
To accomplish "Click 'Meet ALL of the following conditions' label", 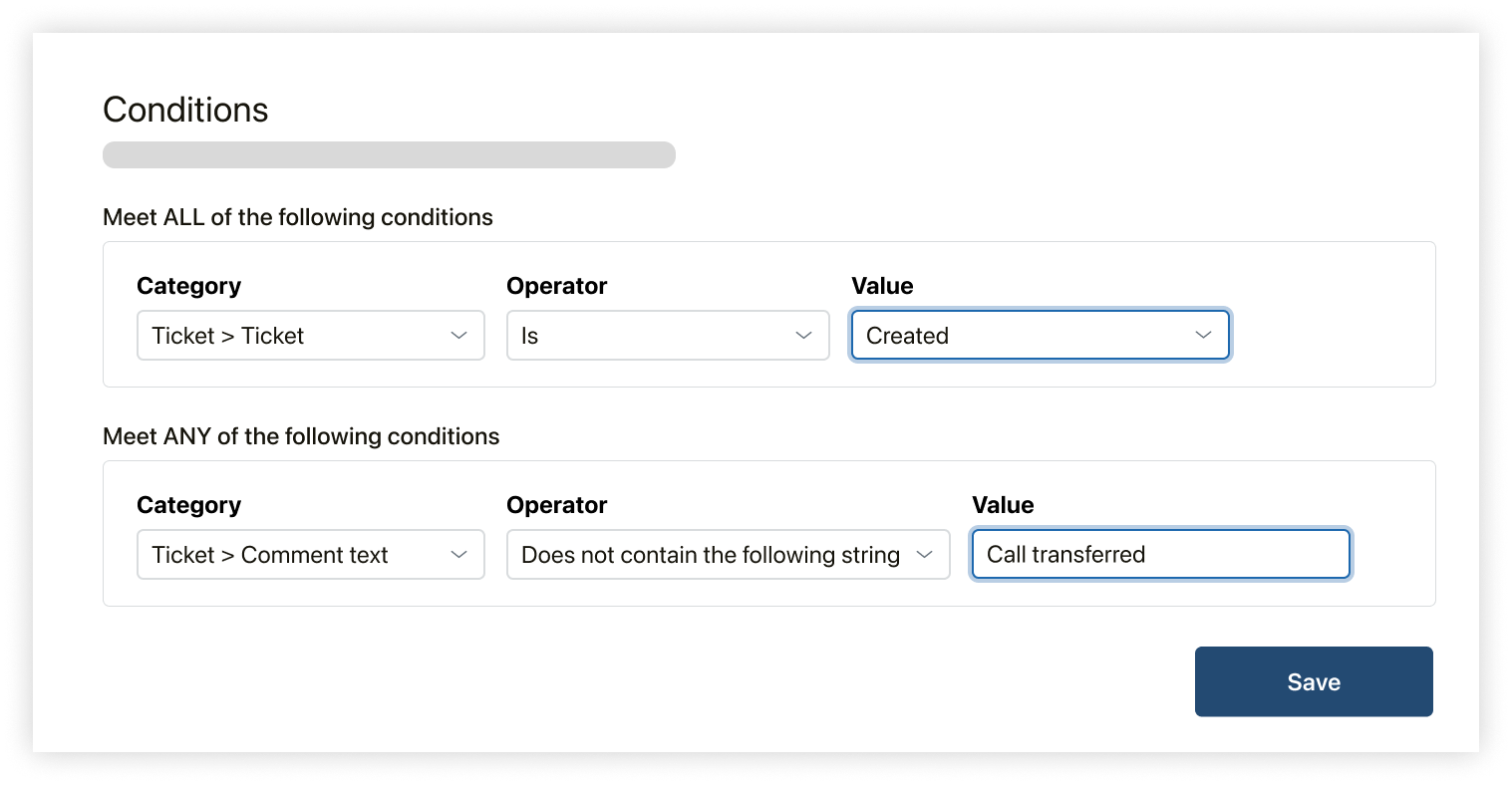I will pos(298,217).
